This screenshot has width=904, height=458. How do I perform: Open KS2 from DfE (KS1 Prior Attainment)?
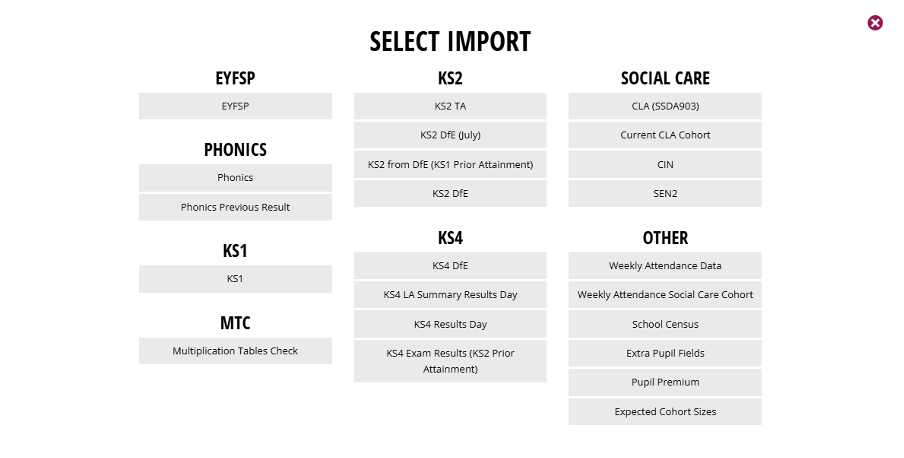pyautogui.click(x=450, y=164)
